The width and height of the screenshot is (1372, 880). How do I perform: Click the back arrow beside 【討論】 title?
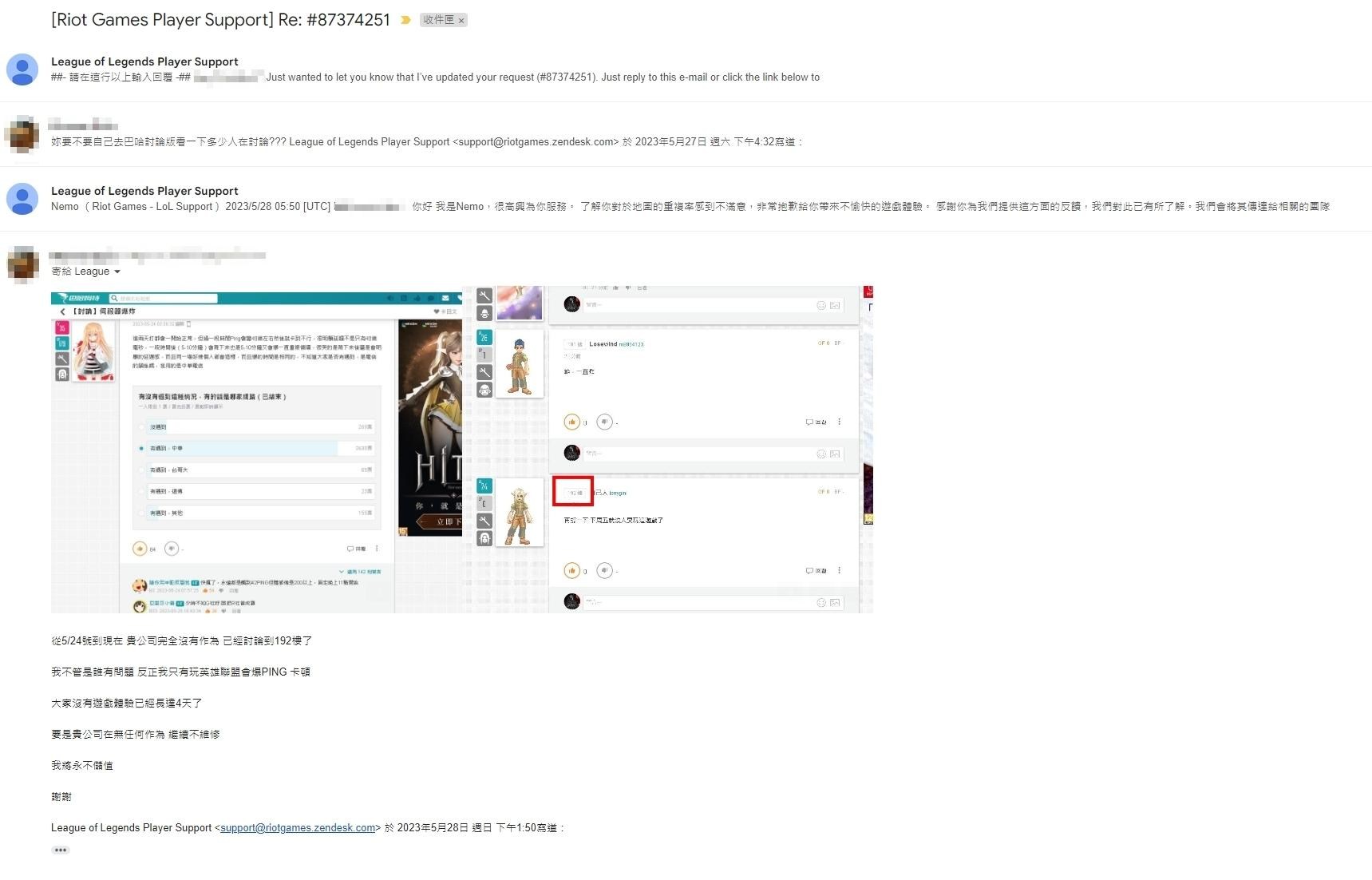click(63, 311)
